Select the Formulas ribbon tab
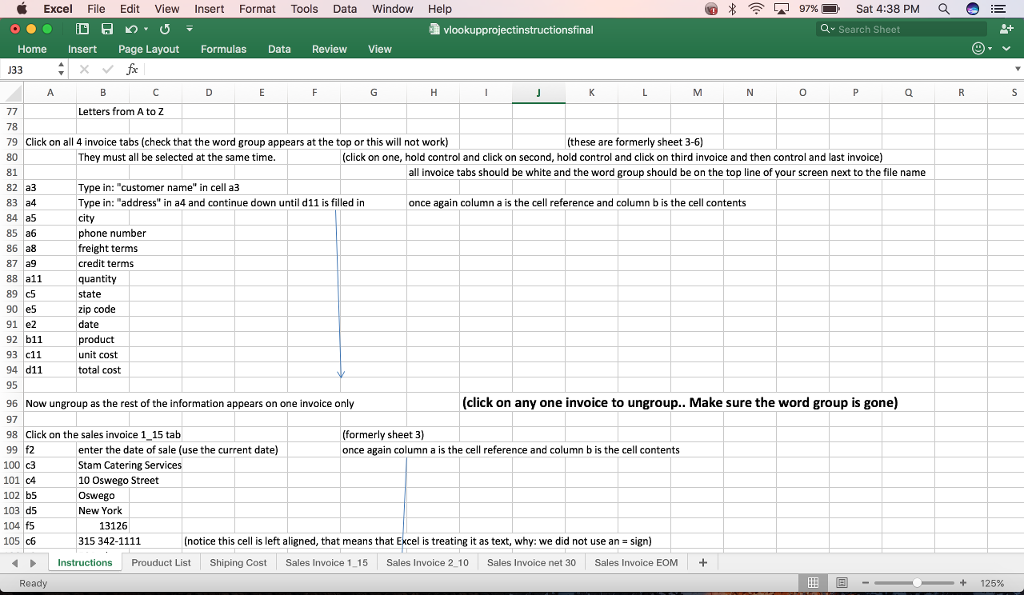 tap(223, 48)
